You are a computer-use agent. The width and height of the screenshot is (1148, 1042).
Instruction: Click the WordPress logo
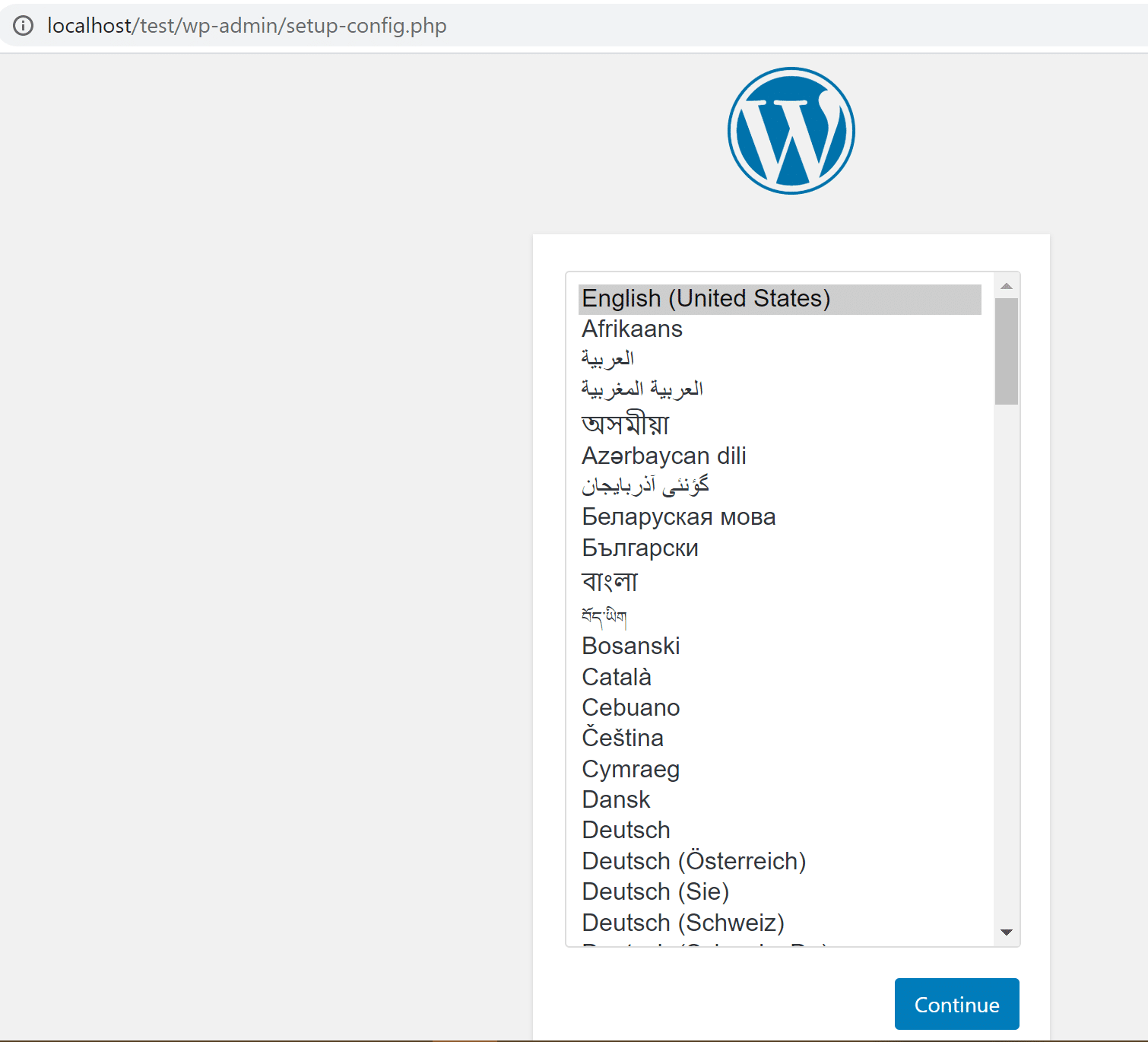click(x=791, y=131)
